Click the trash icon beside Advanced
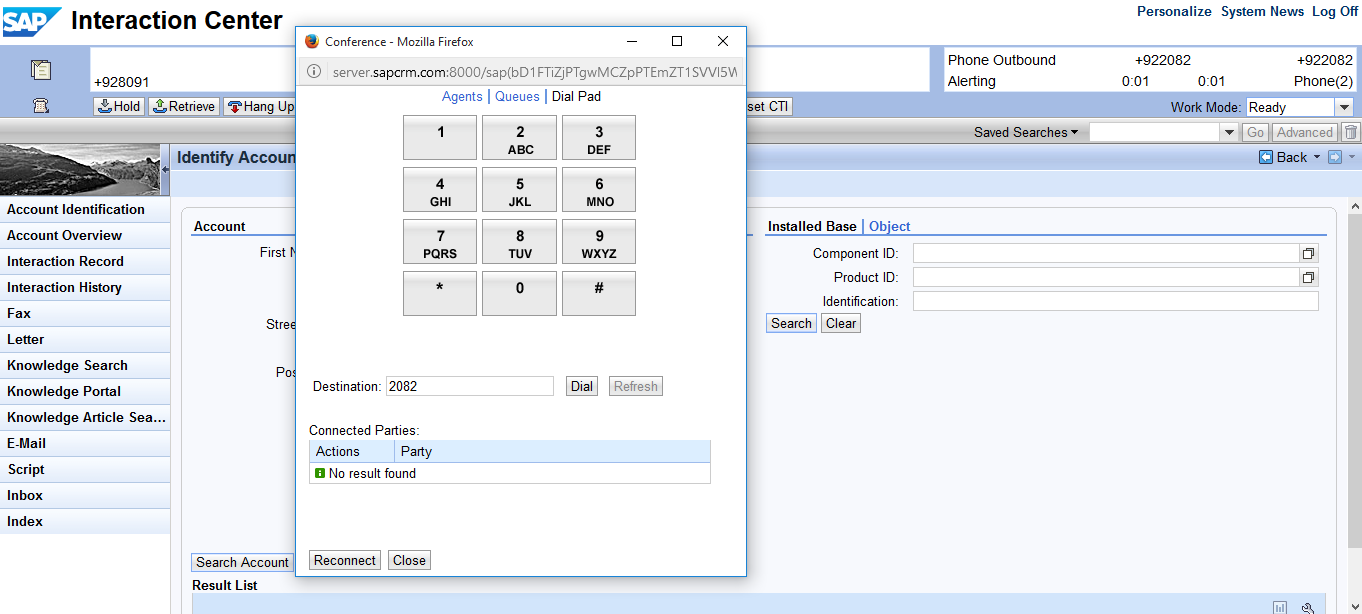The height and width of the screenshot is (614, 1362). click(x=1350, y=132)
